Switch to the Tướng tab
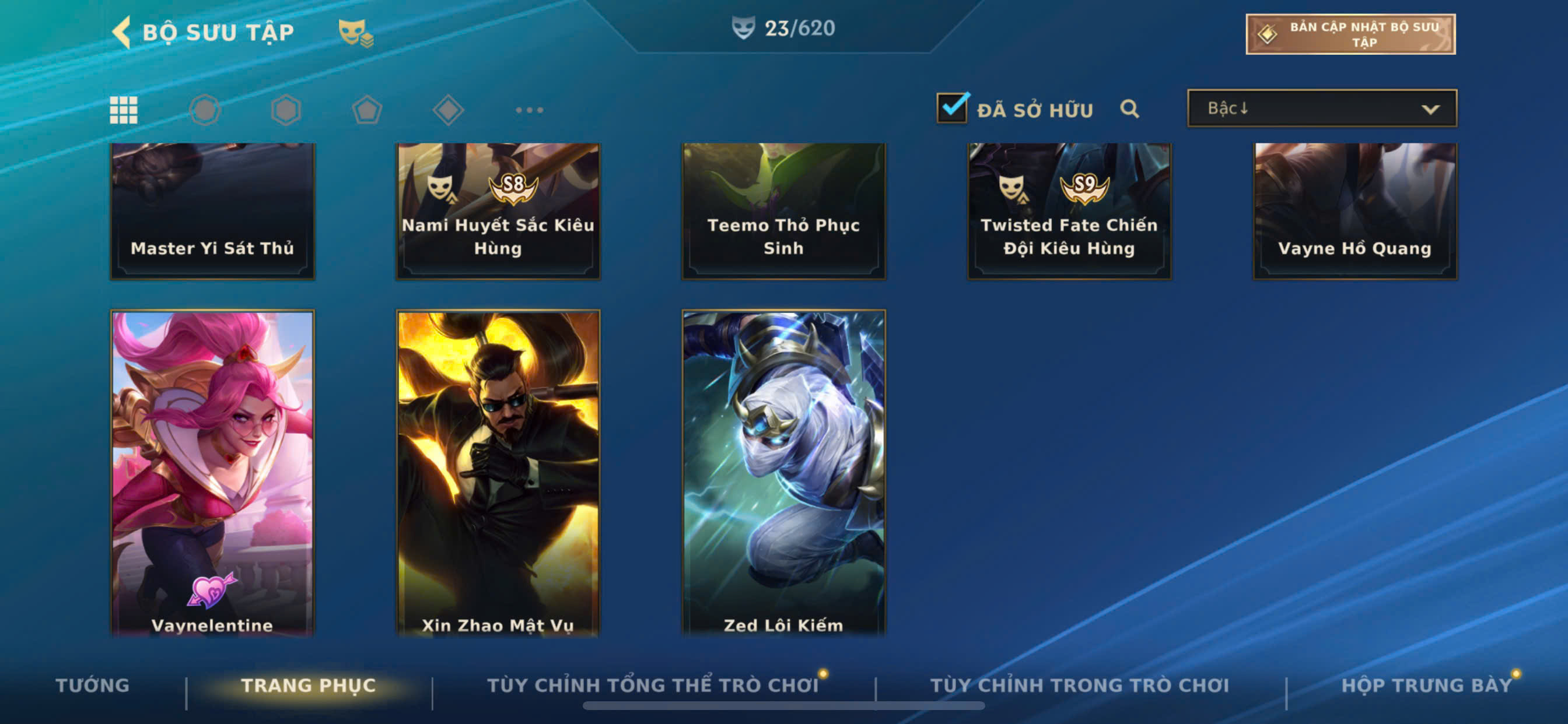This screenshot has height=724, width=1568. 93,685
